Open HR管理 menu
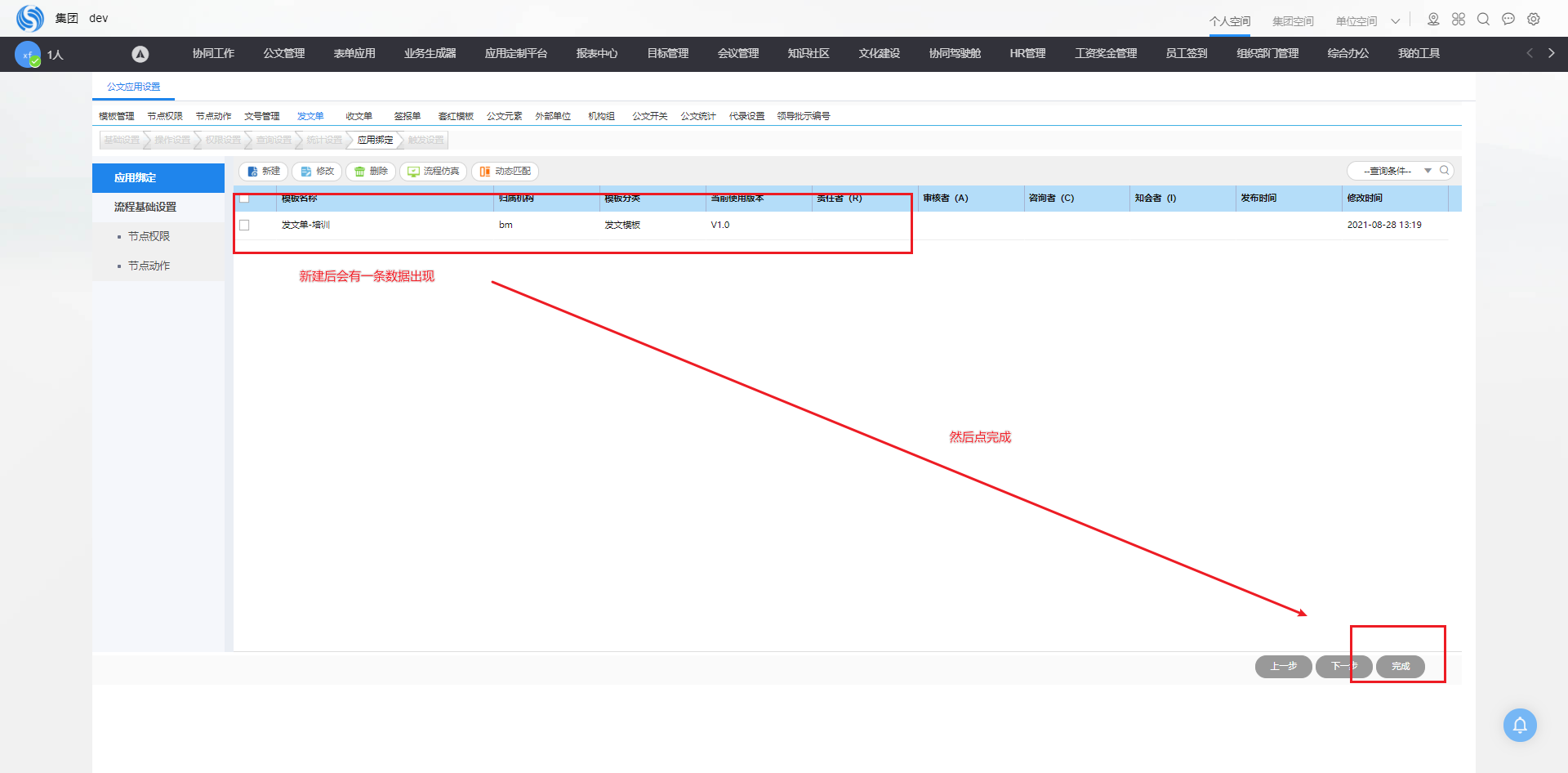This screenshot has height=773, width=1568. [1027, 54]
